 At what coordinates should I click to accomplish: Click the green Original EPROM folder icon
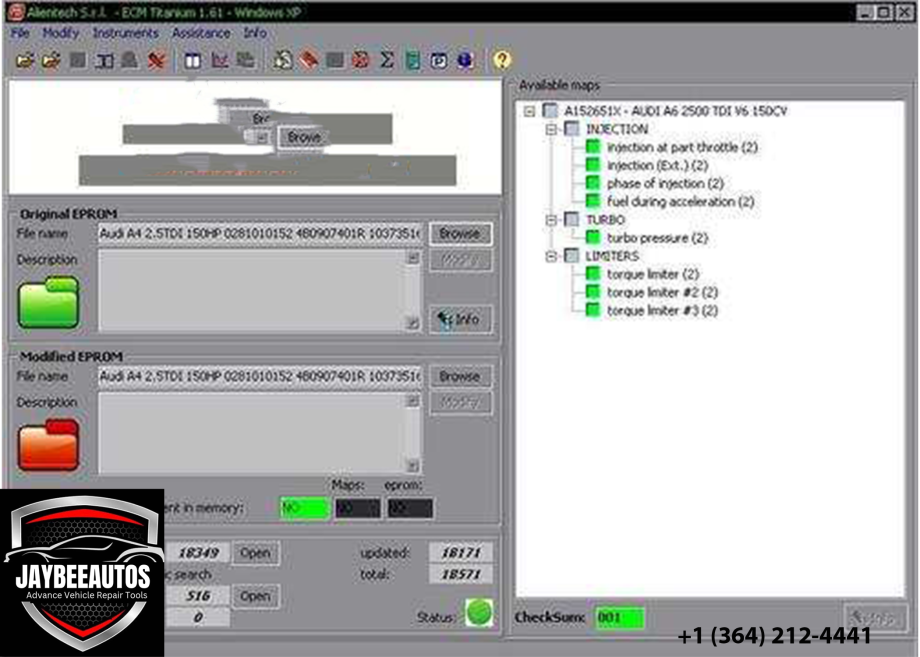coord(48,303)
